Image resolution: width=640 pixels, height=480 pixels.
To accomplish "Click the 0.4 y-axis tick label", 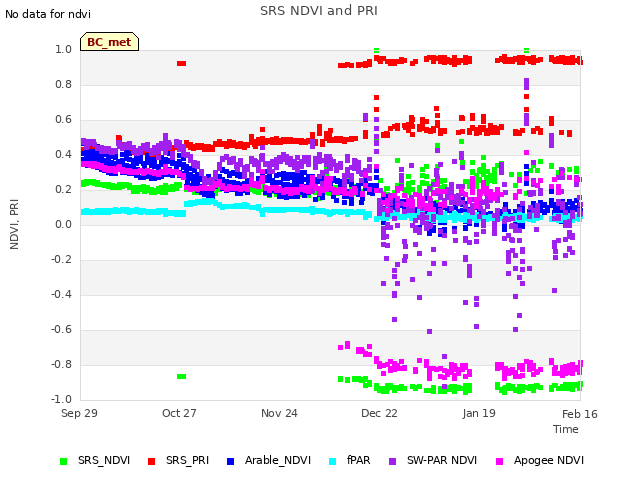I will click(63, 154).
